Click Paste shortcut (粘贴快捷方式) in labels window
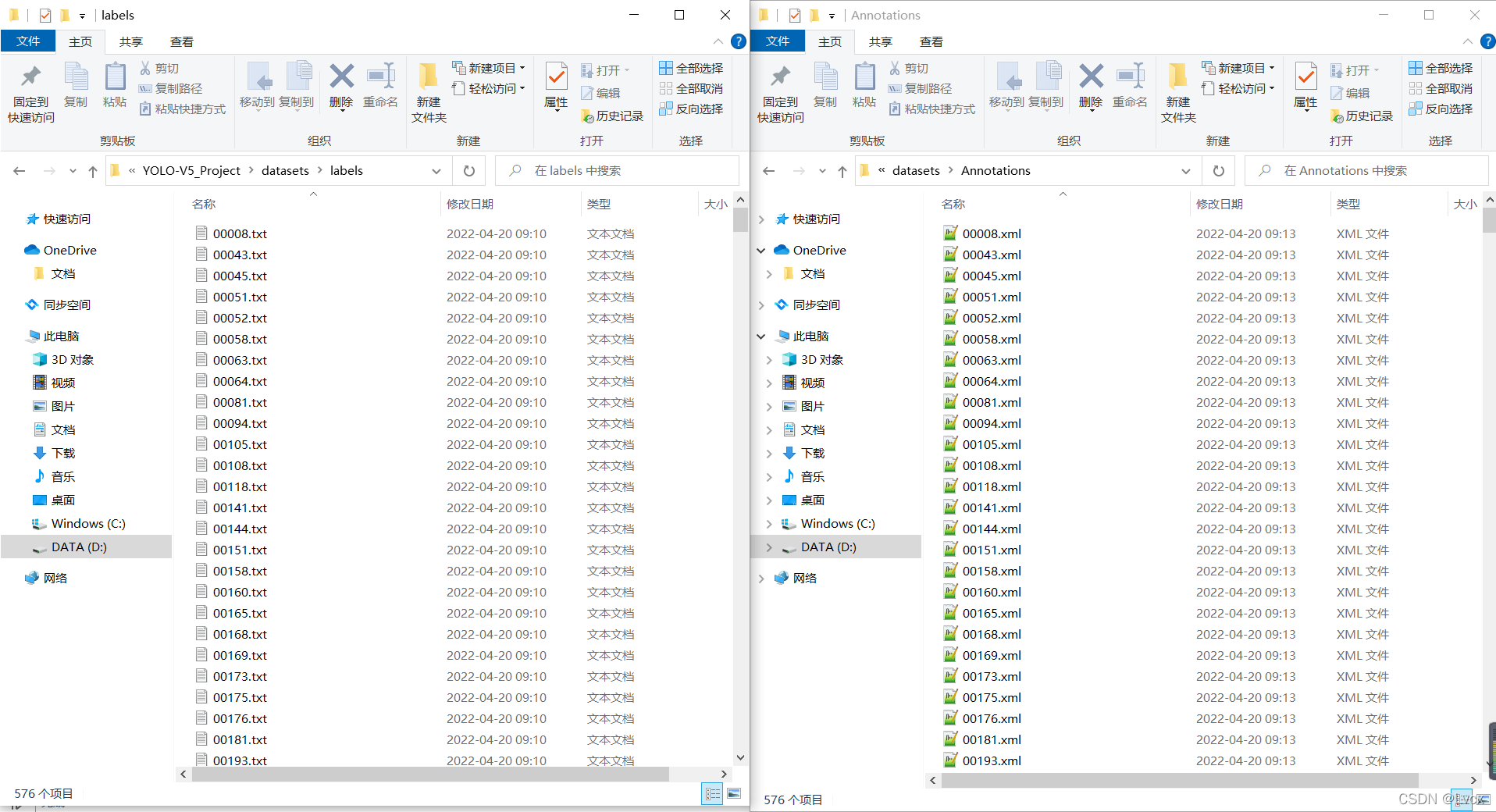Viewport: 1496px width, 812px height. coord(183,109)
